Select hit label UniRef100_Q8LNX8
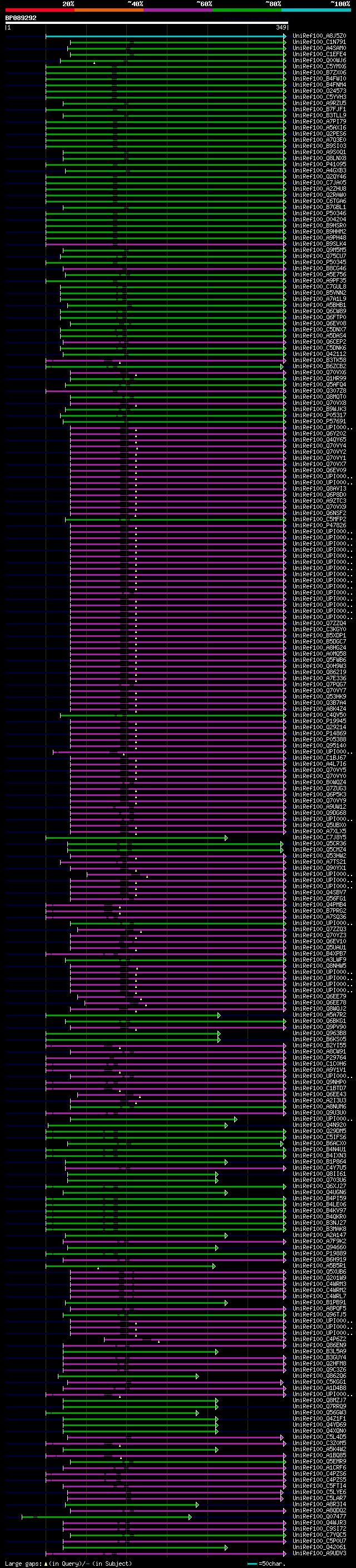356x1568 pixels. [x=319, y=159]
